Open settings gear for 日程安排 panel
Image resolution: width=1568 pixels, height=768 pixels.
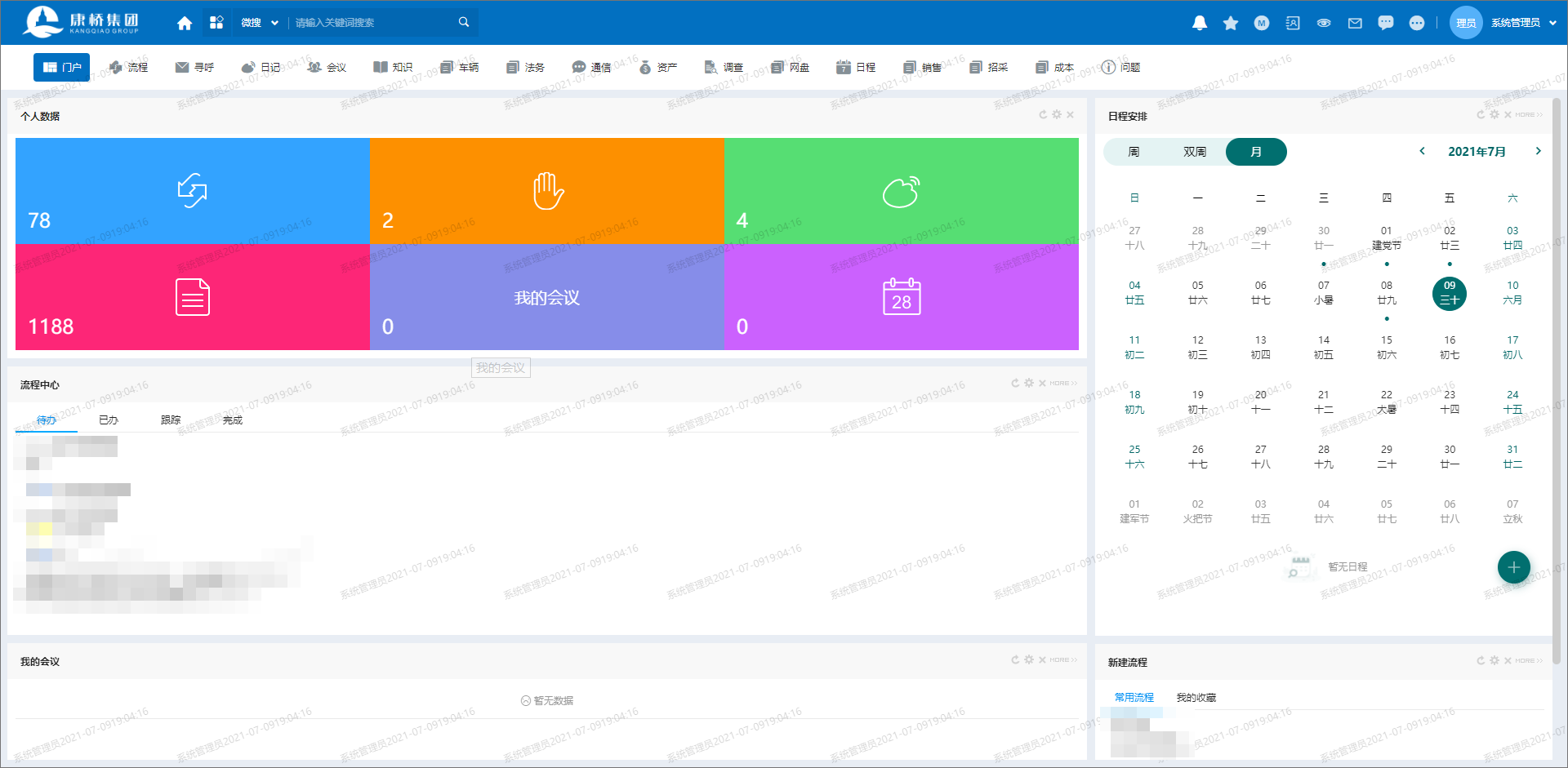(x=1494, y=114)
